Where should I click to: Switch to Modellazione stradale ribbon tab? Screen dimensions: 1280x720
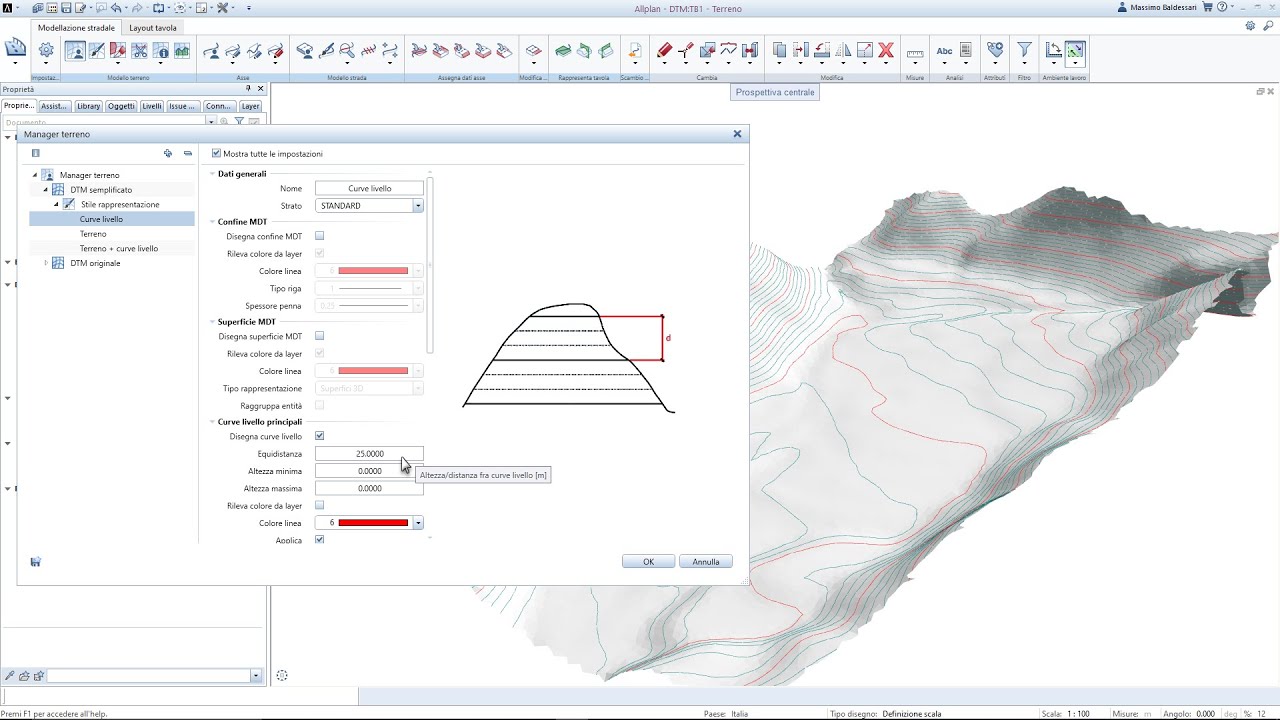point(76,28)
